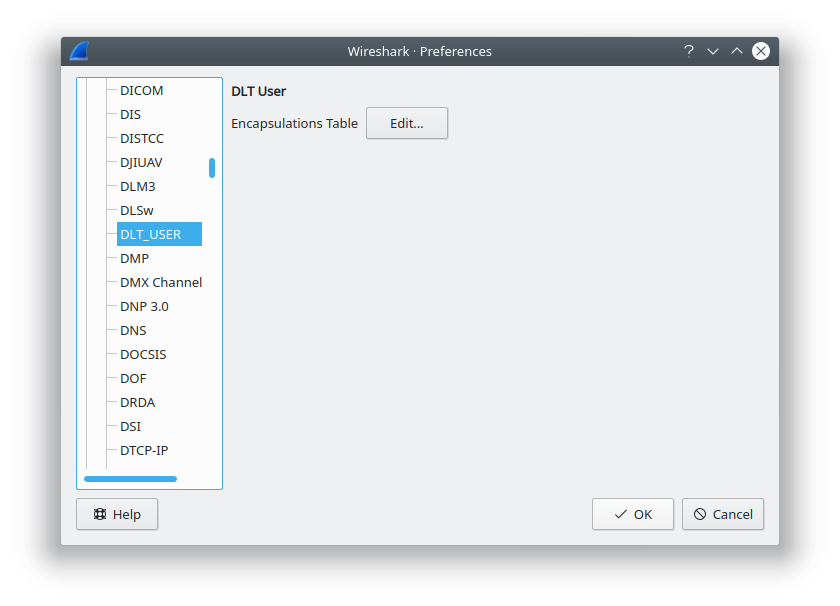Open DTCP-IP protocol preferences
This screenshot has width=840, height=606.
pos(144,451)
